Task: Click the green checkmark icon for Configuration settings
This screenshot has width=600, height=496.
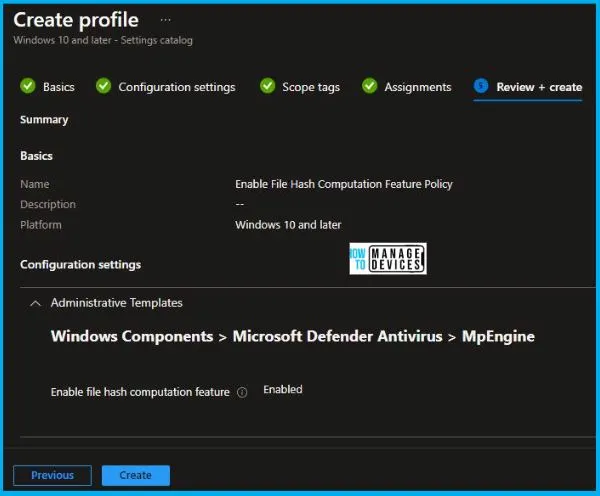Action: tap(103, 86)
